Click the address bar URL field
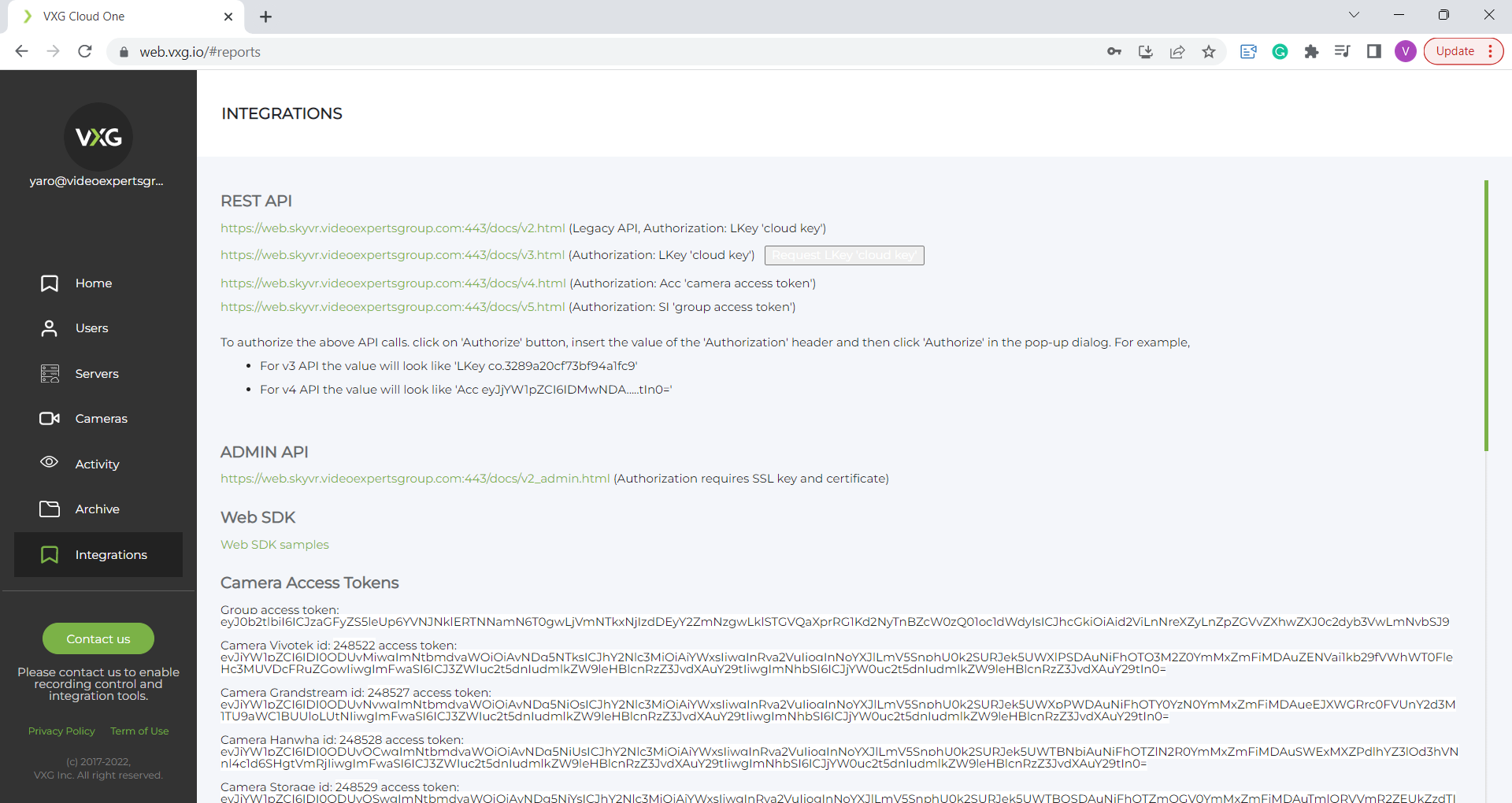Screen dimensions: 1512x803 click(x=551, y=52)
